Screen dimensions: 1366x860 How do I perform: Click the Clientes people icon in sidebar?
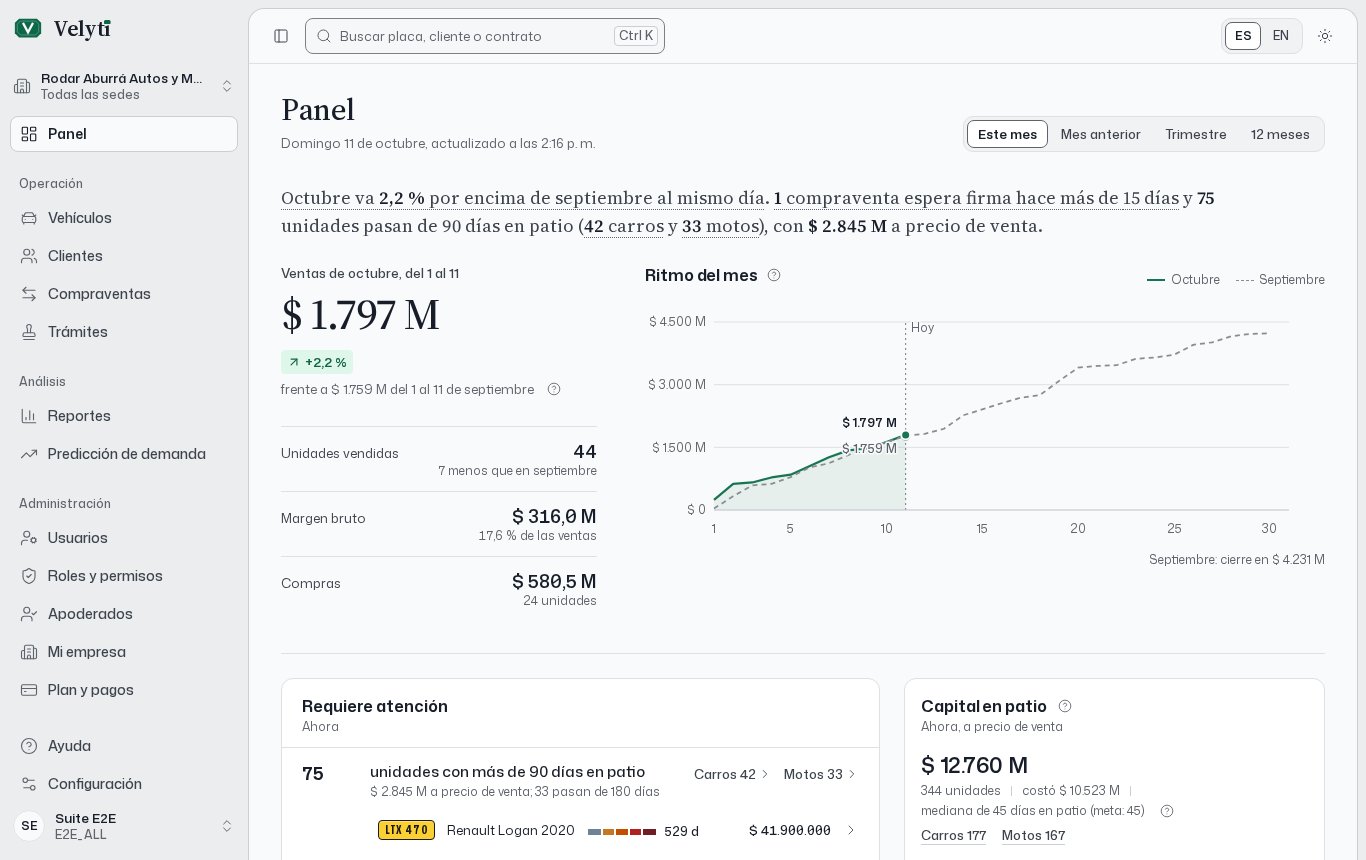29,256
